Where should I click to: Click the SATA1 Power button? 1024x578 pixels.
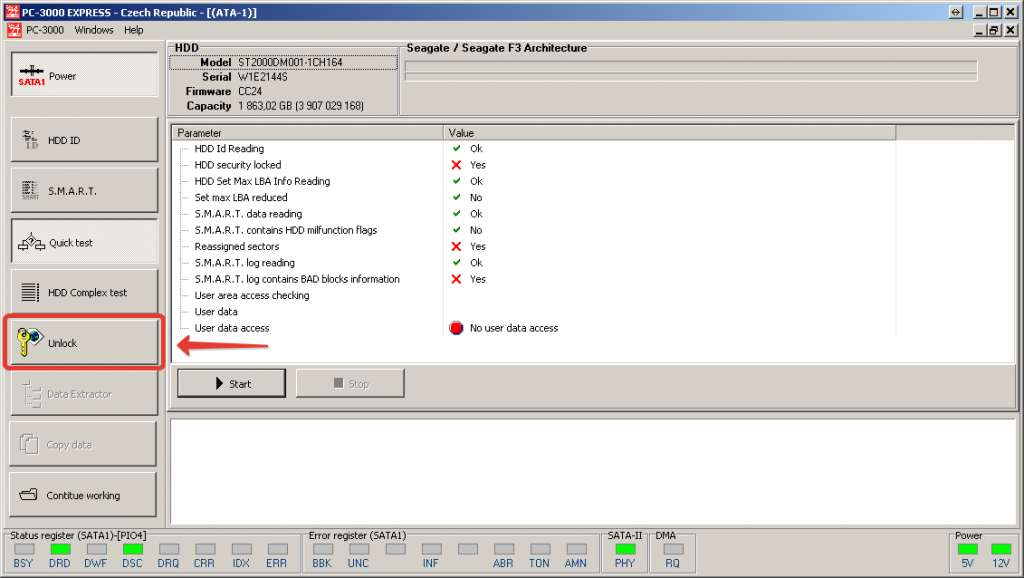pyautogui.click(x=84, y=75)
